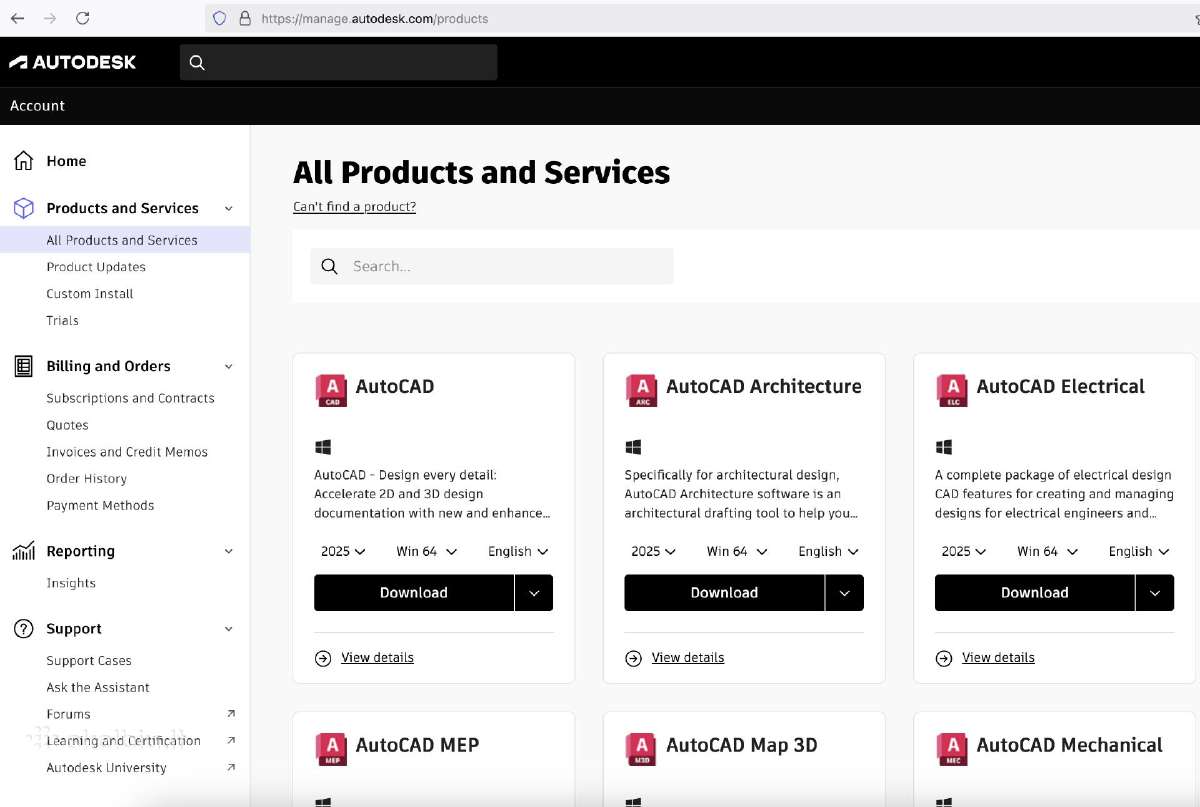The image size is (1200, 807).
Task: Open AutoCAD Electrical Win 64 dropdown
Action: 1048,551
